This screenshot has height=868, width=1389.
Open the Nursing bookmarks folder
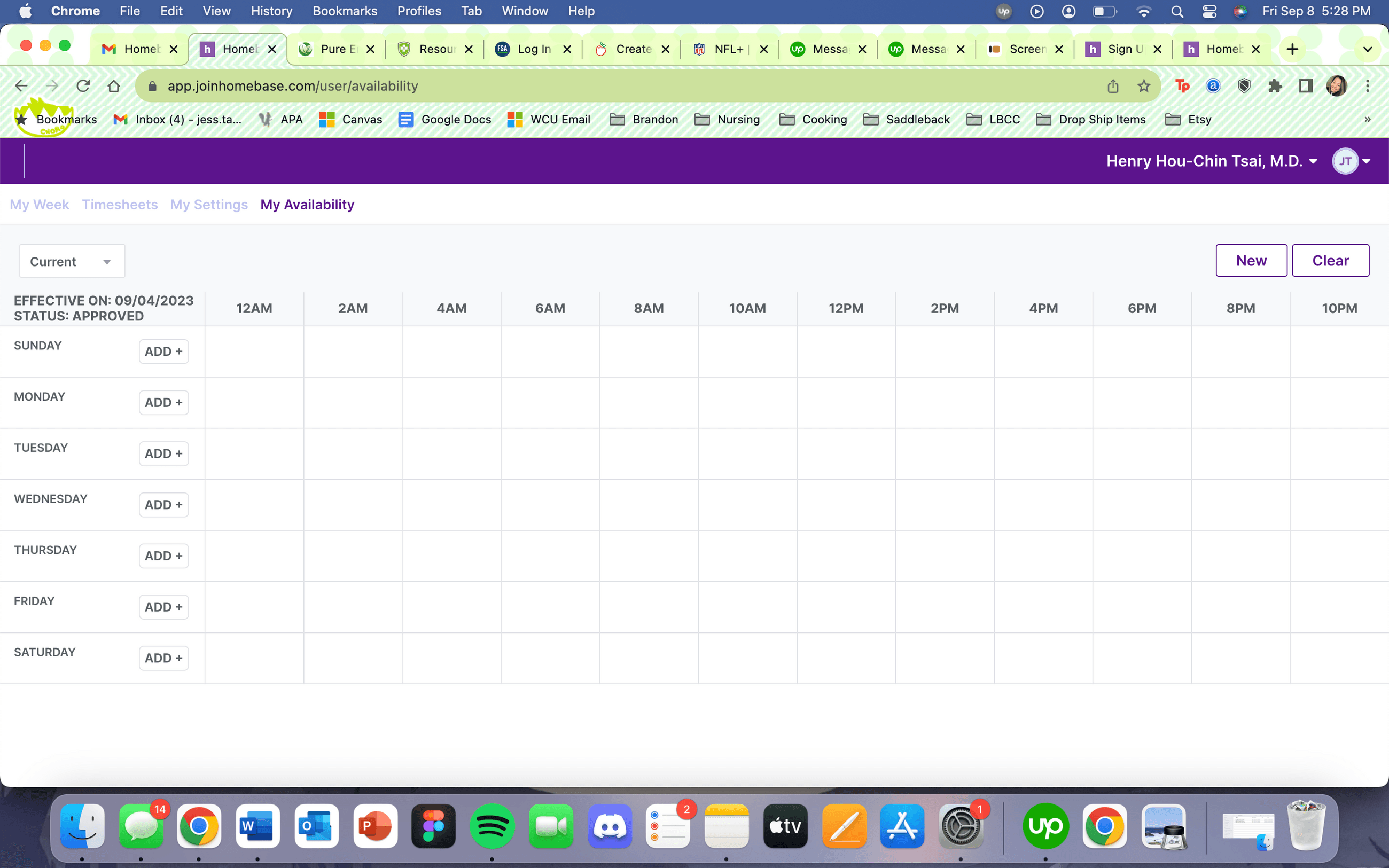pyautogui.click(x=728, y=120)
